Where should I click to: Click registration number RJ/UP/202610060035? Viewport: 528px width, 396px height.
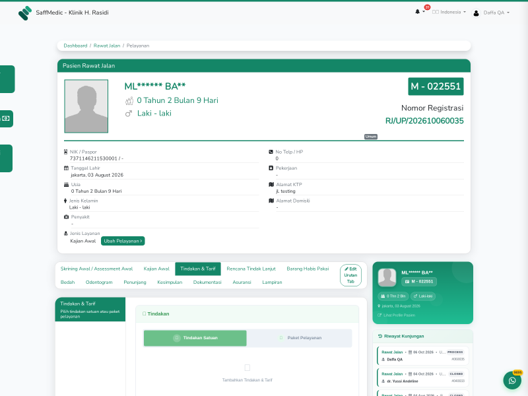(x=424, y=121)
